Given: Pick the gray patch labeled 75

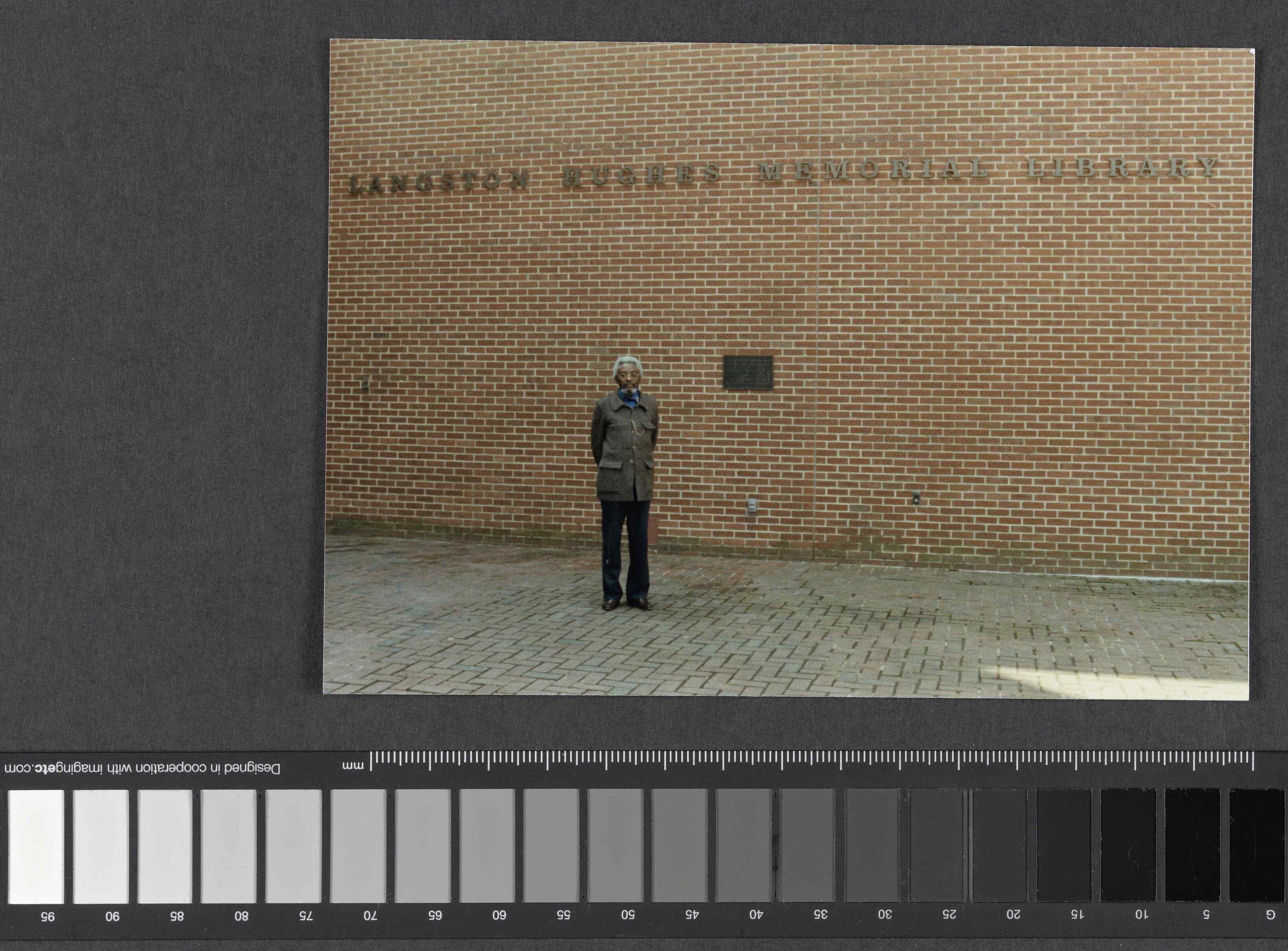Looking at the screenshot, I should tap(293, 846).
